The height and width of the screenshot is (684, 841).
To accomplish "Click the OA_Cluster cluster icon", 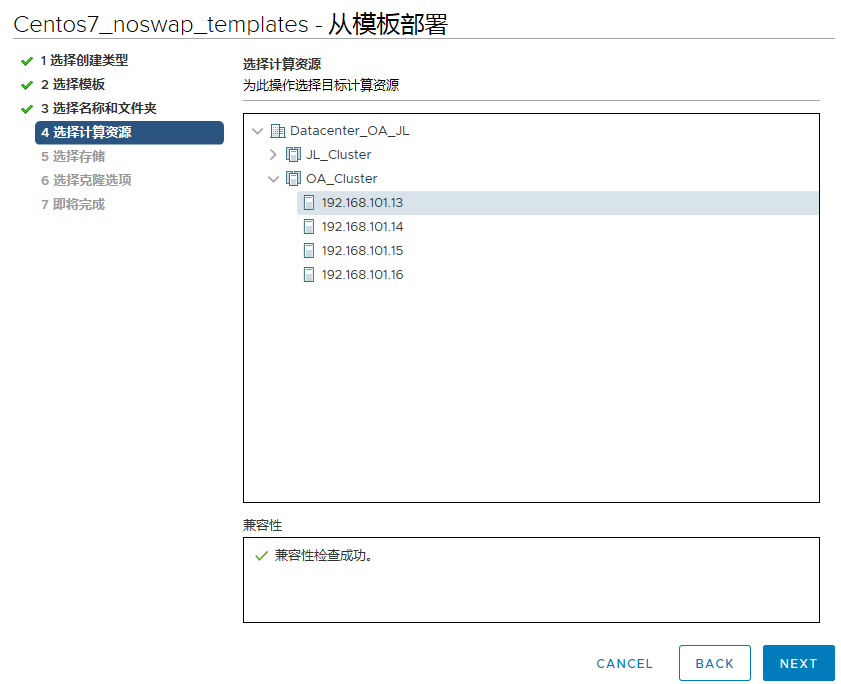I will point(293,179).
